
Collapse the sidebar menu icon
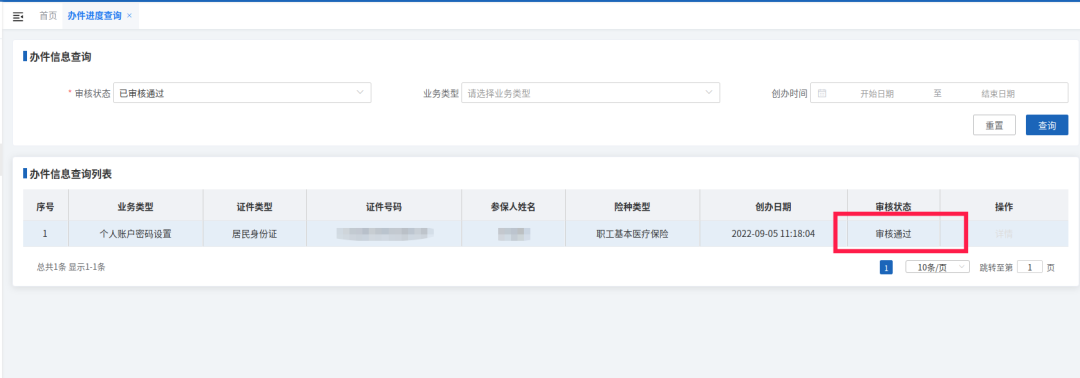click(18, 17)
